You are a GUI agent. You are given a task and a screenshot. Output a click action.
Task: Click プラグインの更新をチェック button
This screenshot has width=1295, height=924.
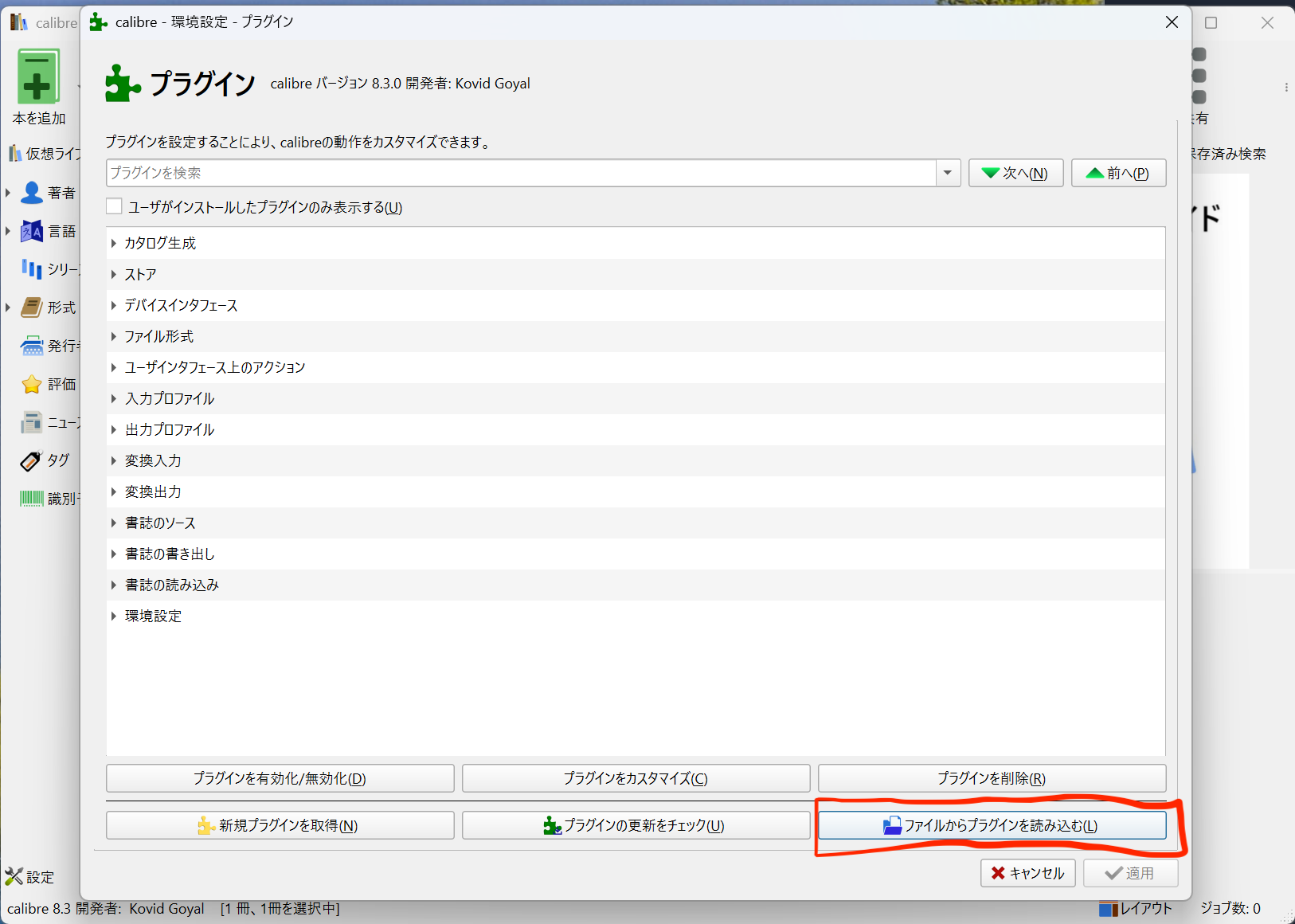(x=636, y=825)
